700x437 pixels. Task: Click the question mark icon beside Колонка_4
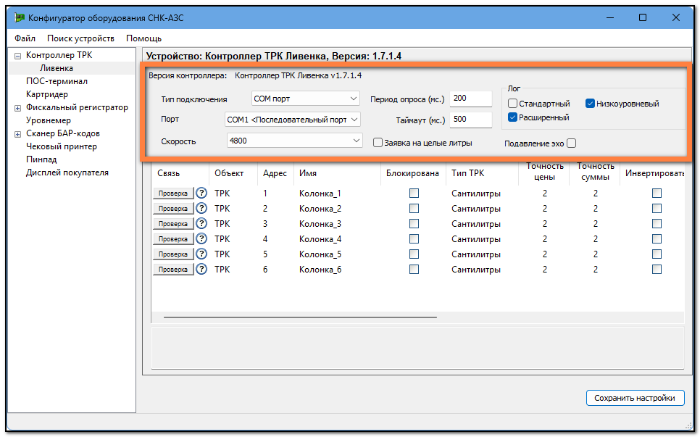[201, 239]
